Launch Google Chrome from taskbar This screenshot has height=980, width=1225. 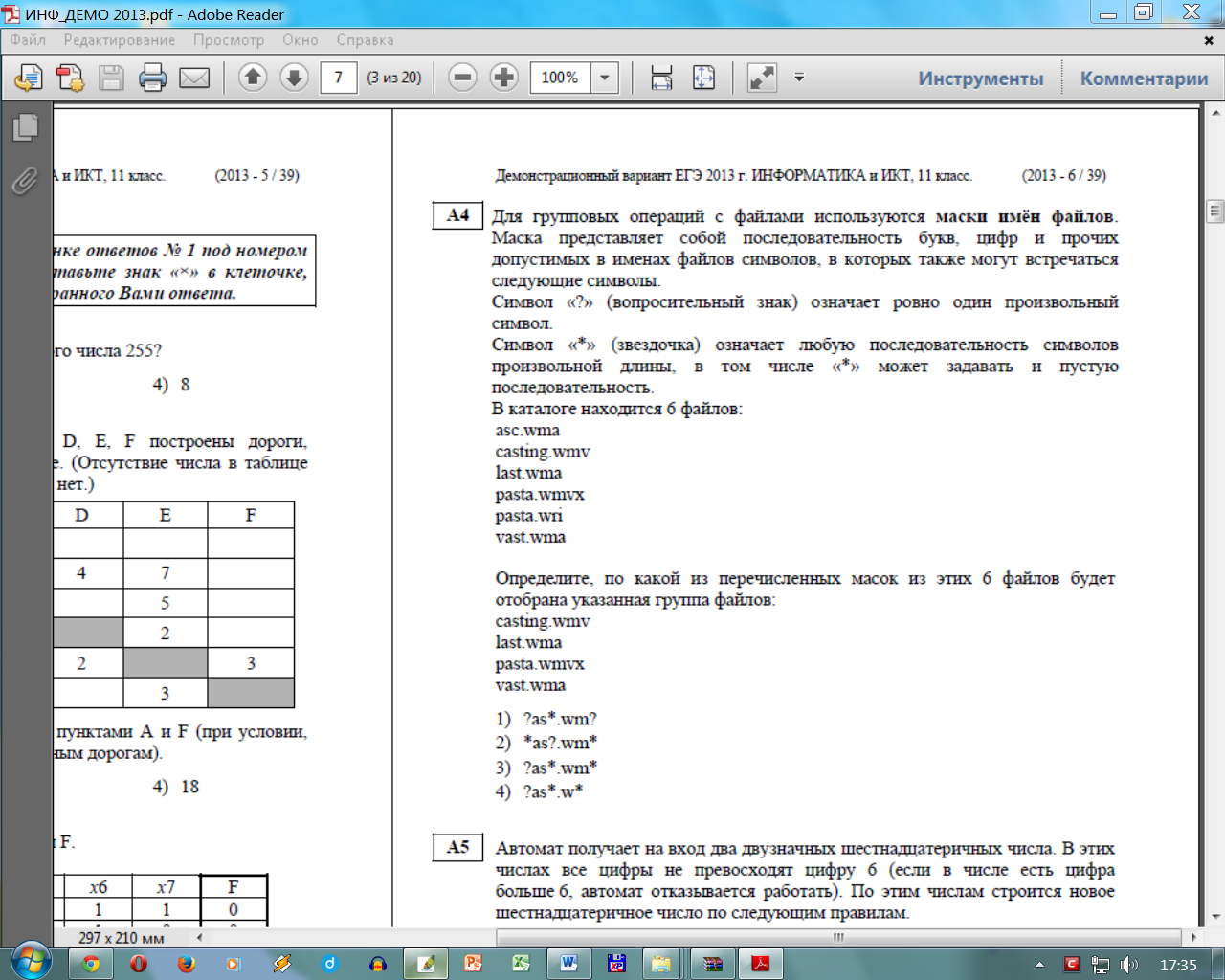coord(91,964)
